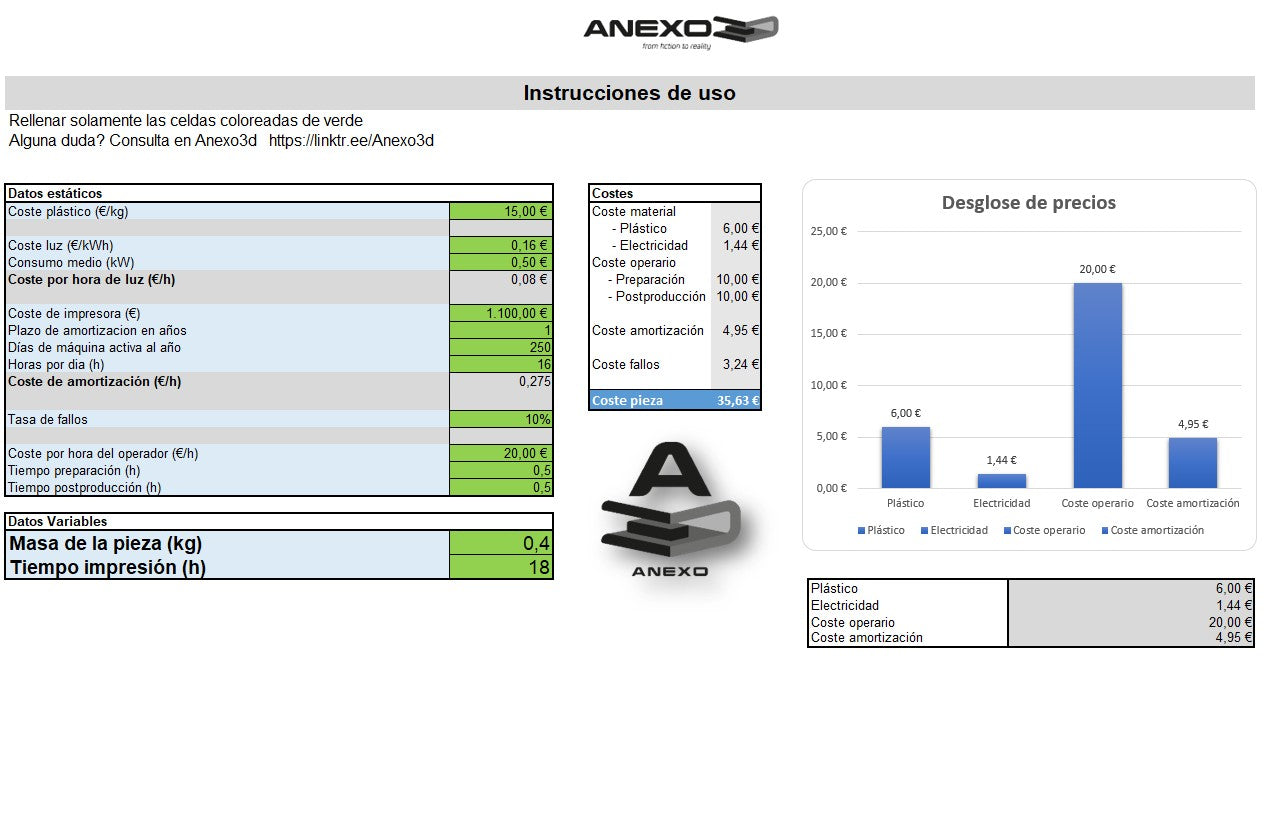
Task: Select the Tiempo impresión green cell
Action: click(x=500, y=566)
